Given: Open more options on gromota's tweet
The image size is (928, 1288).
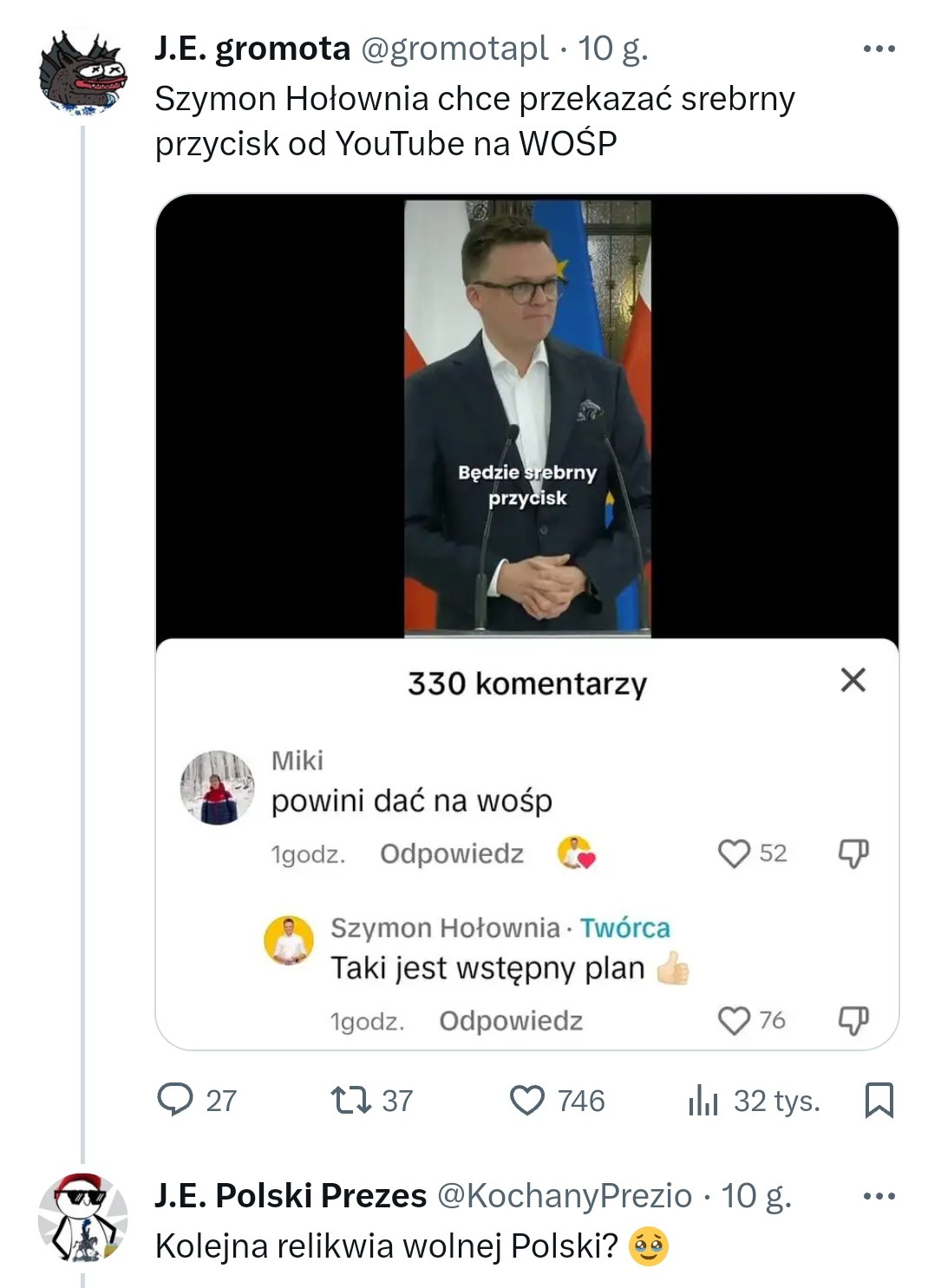Looking at the screenshot, I should [879, 49].
